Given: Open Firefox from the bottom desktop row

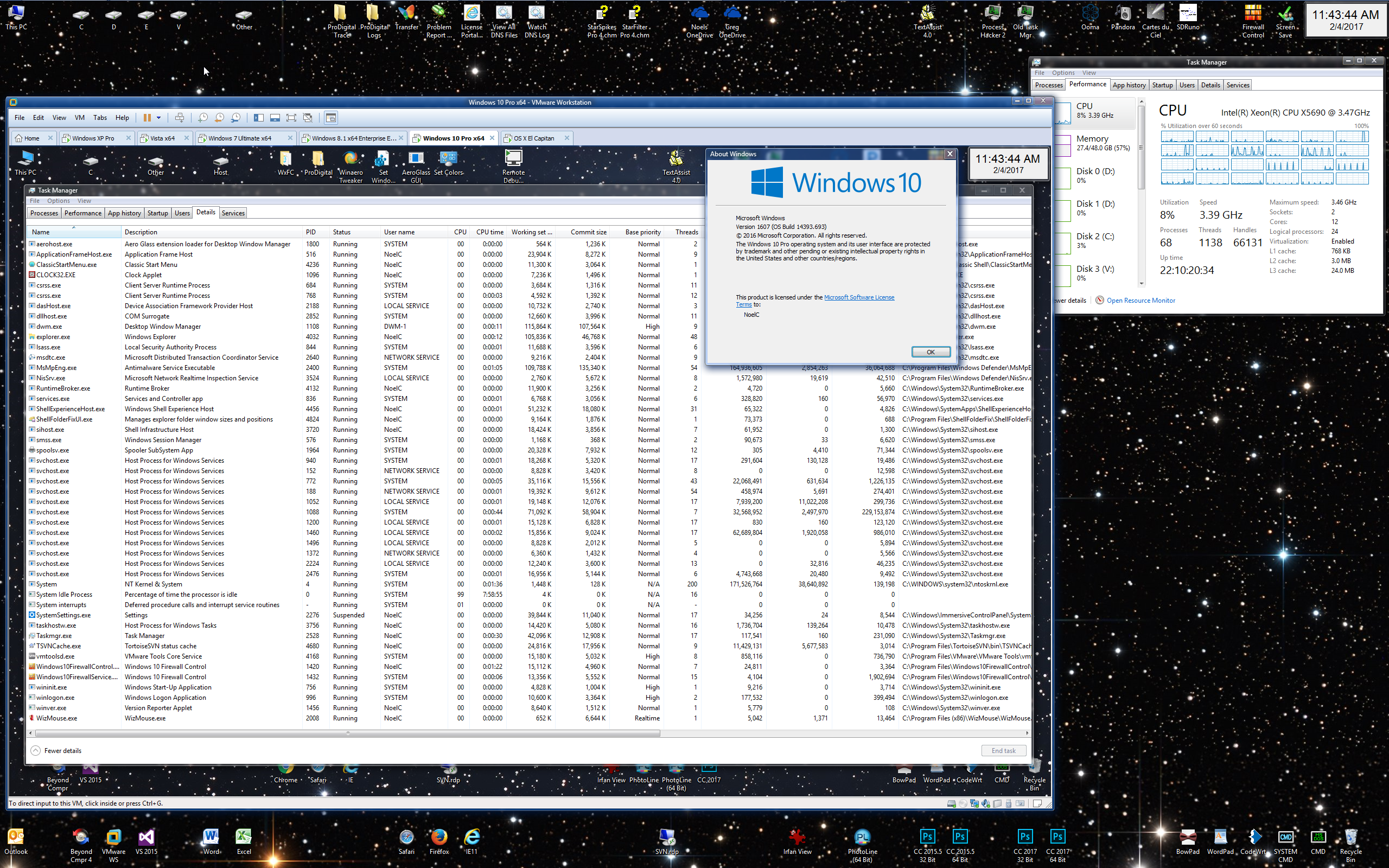Looking at the screenshot, I should coord(439,841).
